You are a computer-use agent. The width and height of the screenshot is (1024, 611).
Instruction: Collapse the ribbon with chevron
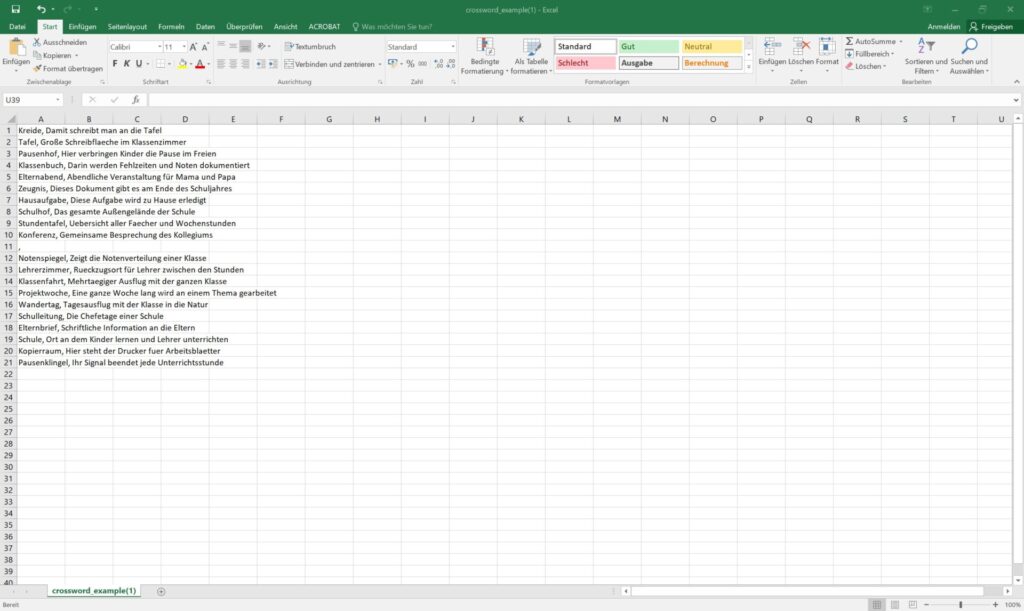point(1016,82)
